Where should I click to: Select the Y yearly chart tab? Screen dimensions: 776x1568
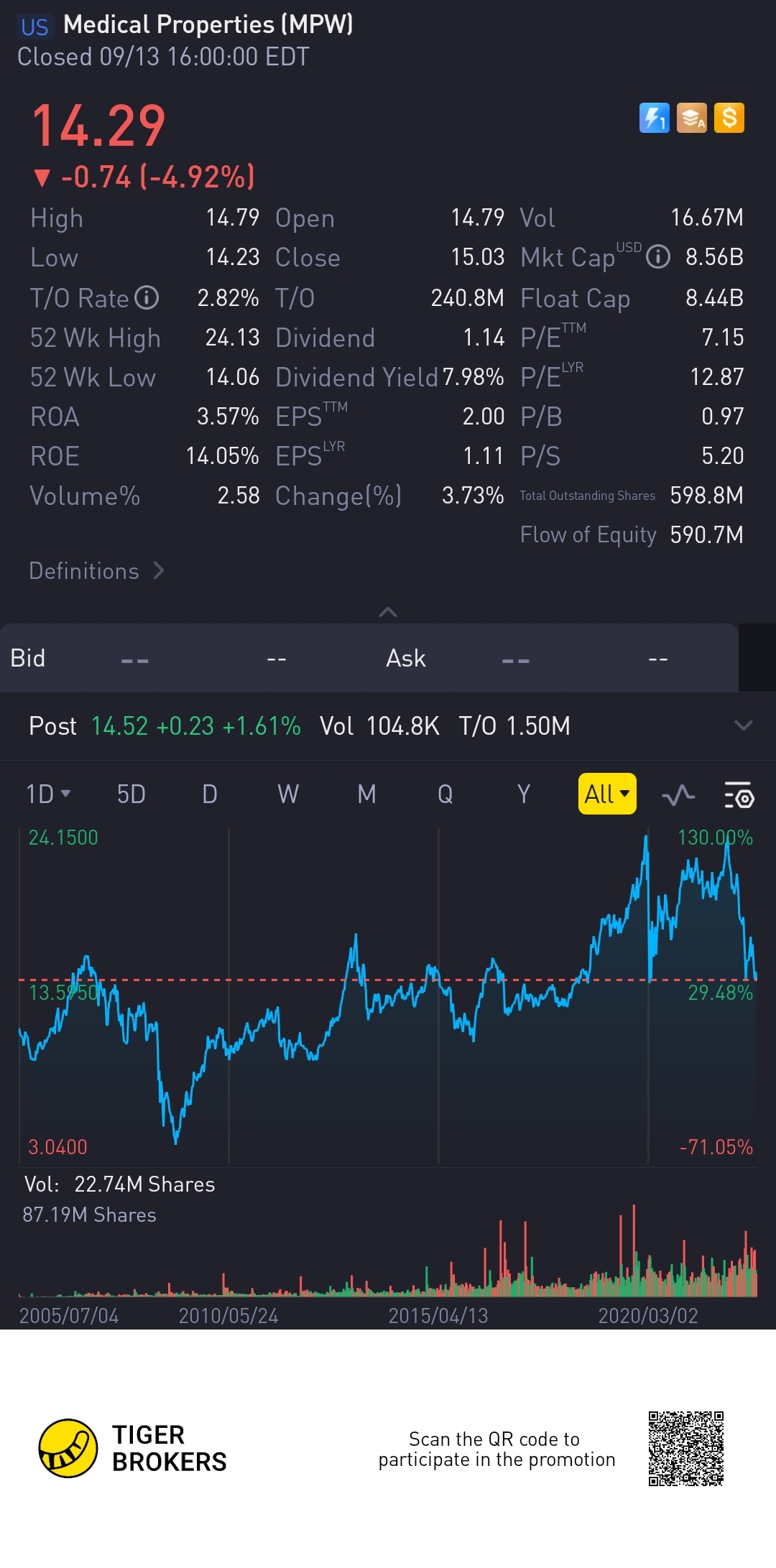tap(524, 794)
